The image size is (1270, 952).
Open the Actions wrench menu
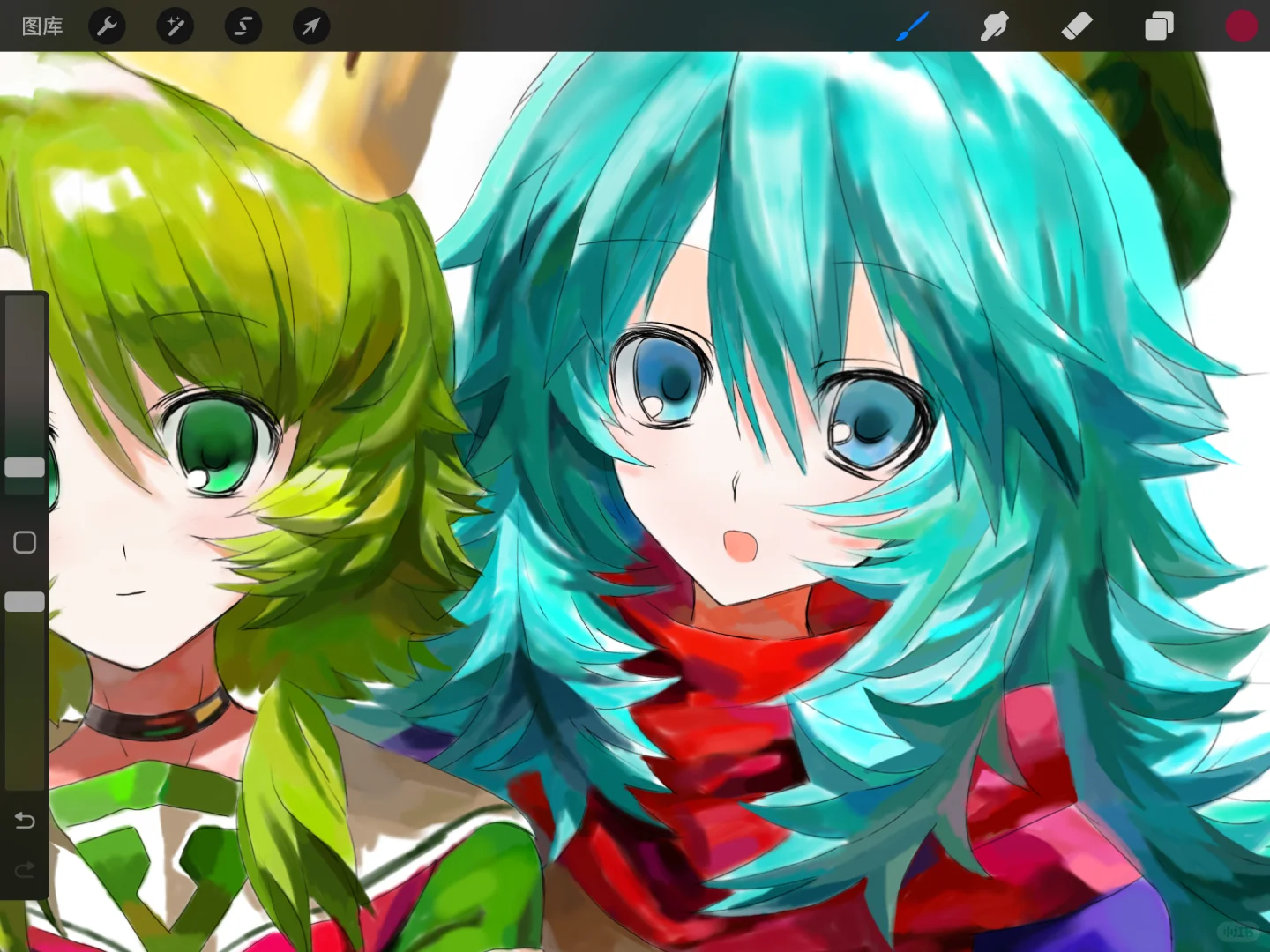click(x=107, y=26)
